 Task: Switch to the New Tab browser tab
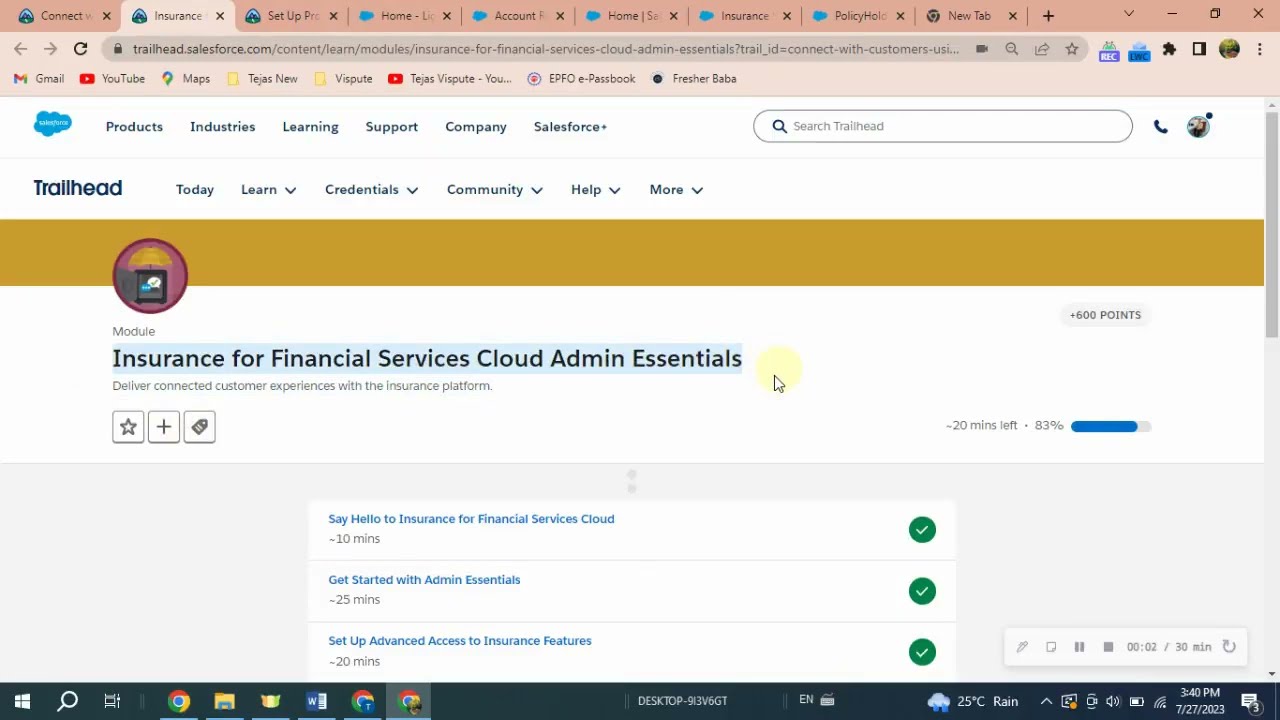972,16
